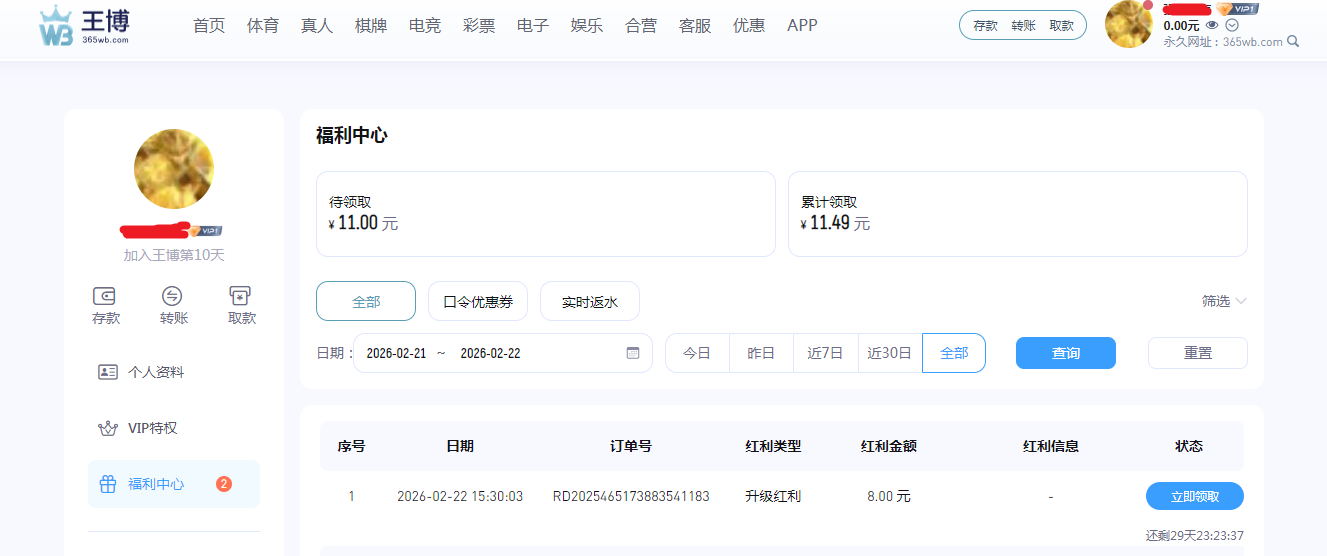The height and width of the screenshot is (556, 1327).
Task: Claim bonus with 立即领取 button
Action: 1194,496
